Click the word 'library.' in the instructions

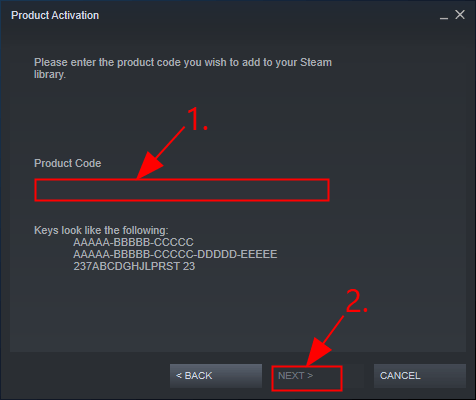pos(50,75)
